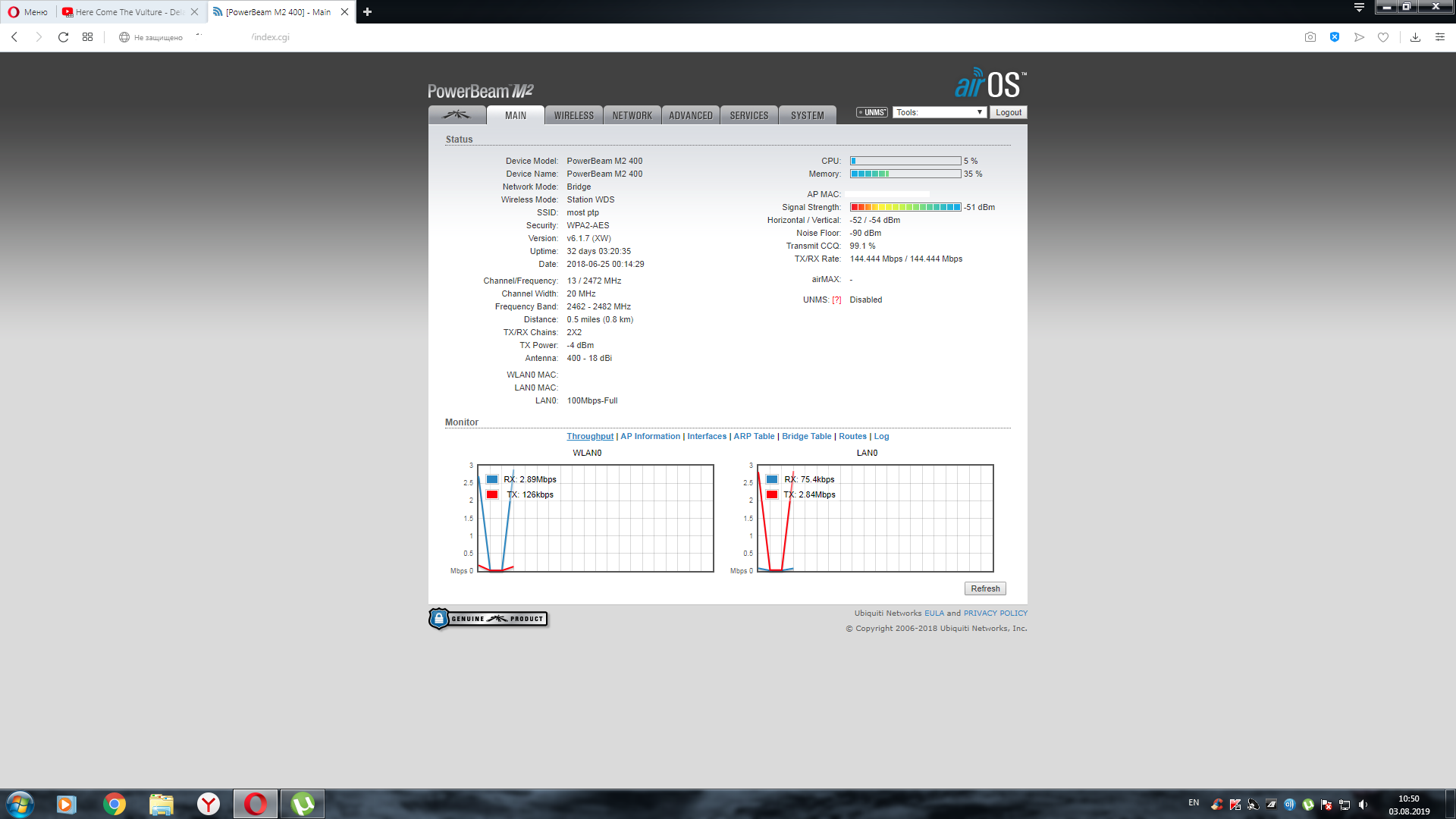Reload the page with refresh icon
The width and height of the screenshot is (1456, 819).
coord(64,37)
